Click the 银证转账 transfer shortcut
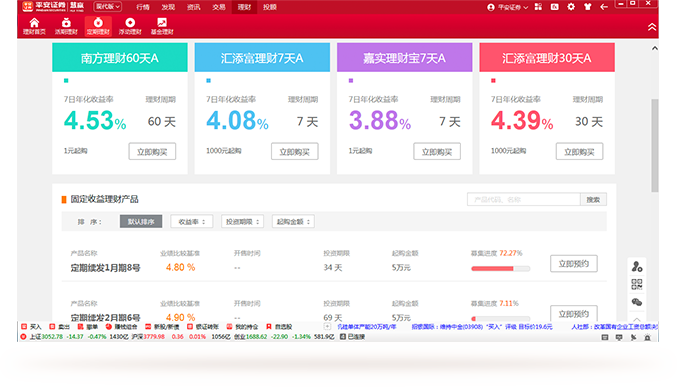This screenshot has height=387, width=677. [203, 327]
